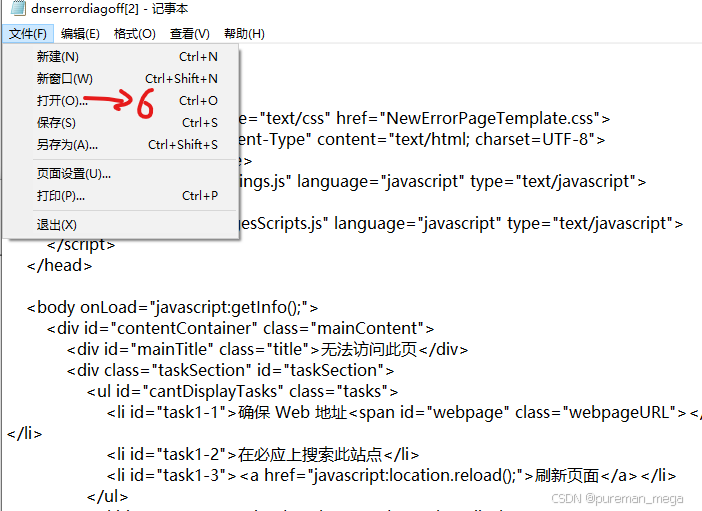Click the </script> closing tag line
702x511 pixels.
81,245
